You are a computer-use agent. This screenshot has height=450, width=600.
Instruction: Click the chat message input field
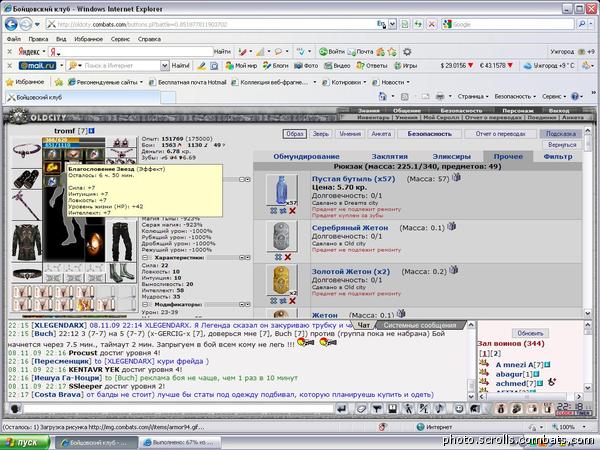coord(178,409)
